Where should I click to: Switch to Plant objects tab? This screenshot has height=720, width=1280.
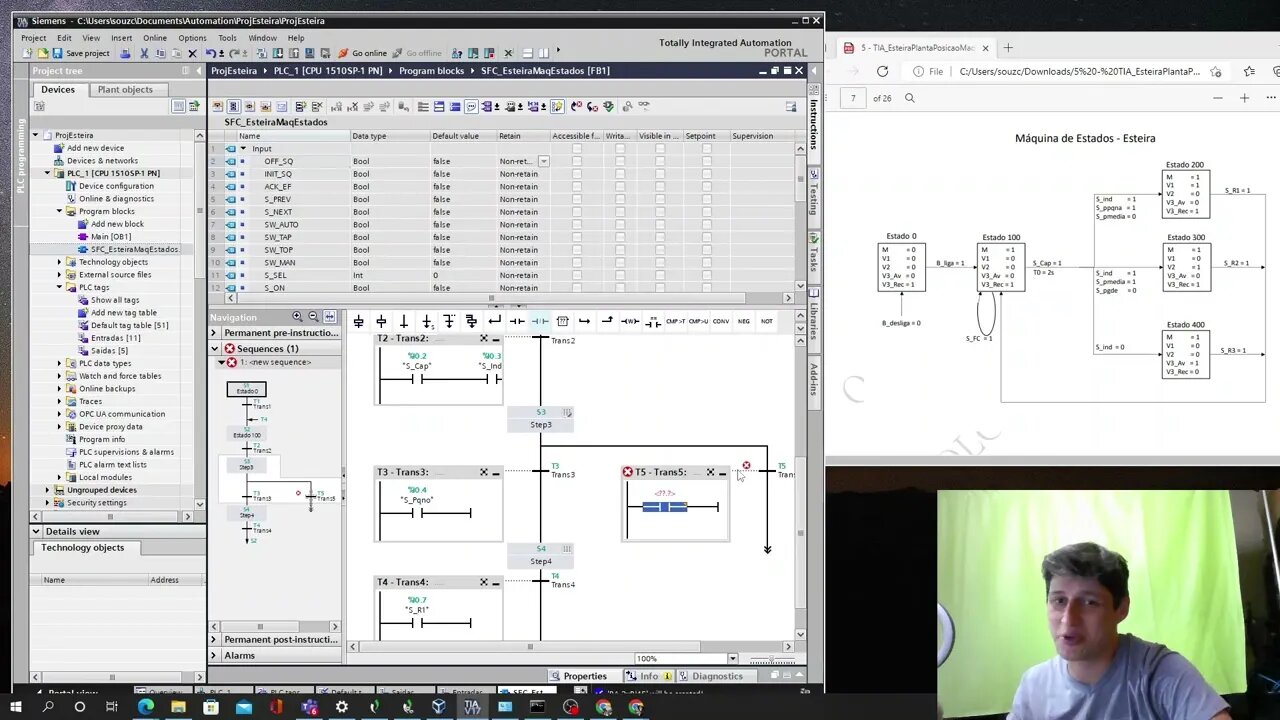[x=125, y=89]
